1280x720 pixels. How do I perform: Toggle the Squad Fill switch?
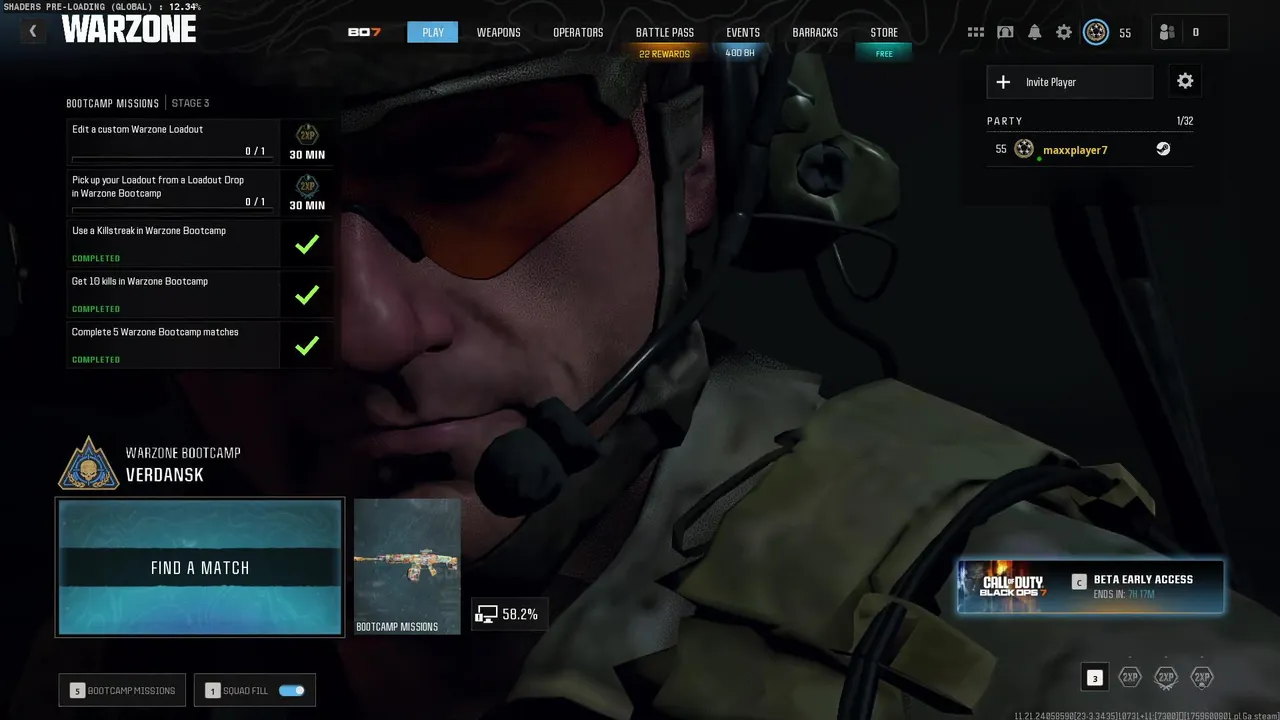tap(291, 690)
